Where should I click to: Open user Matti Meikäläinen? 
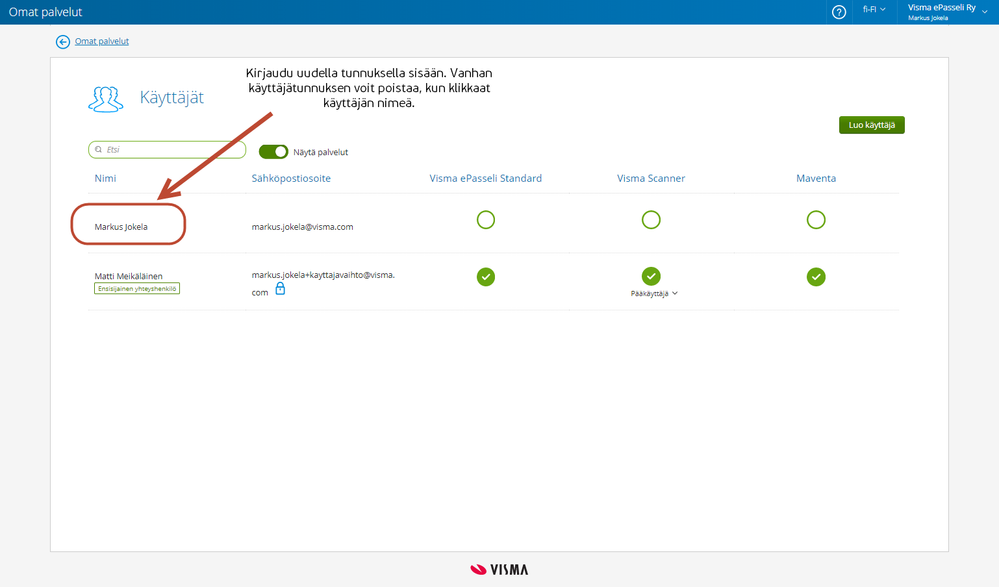point(129,276)
